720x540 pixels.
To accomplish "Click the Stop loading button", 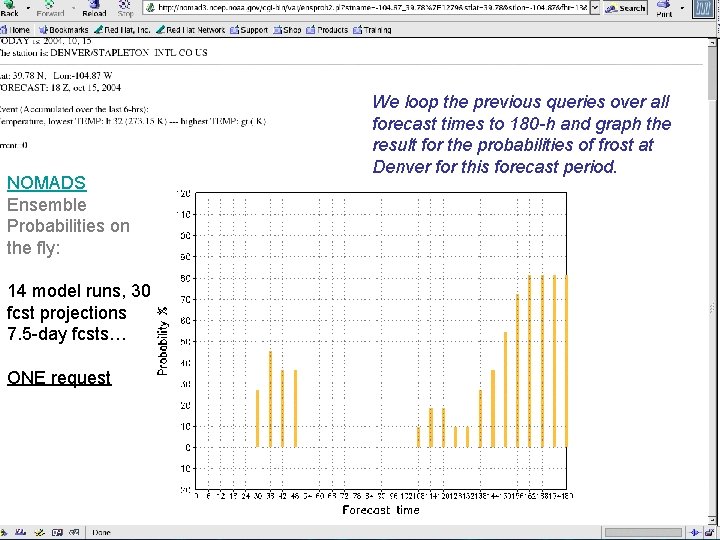I will 125,8.
